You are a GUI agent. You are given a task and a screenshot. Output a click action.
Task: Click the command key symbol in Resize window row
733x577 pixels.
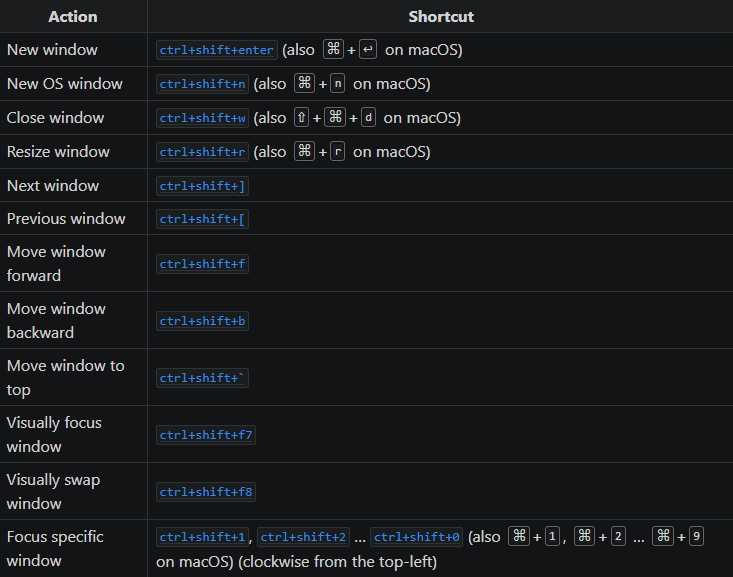tap(304, 152)
